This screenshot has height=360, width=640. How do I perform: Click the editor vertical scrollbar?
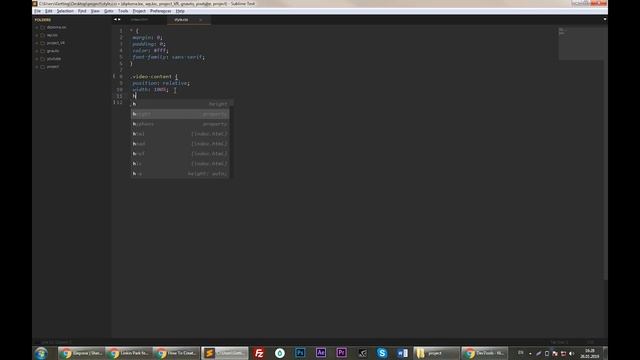(x=605, y=153)
